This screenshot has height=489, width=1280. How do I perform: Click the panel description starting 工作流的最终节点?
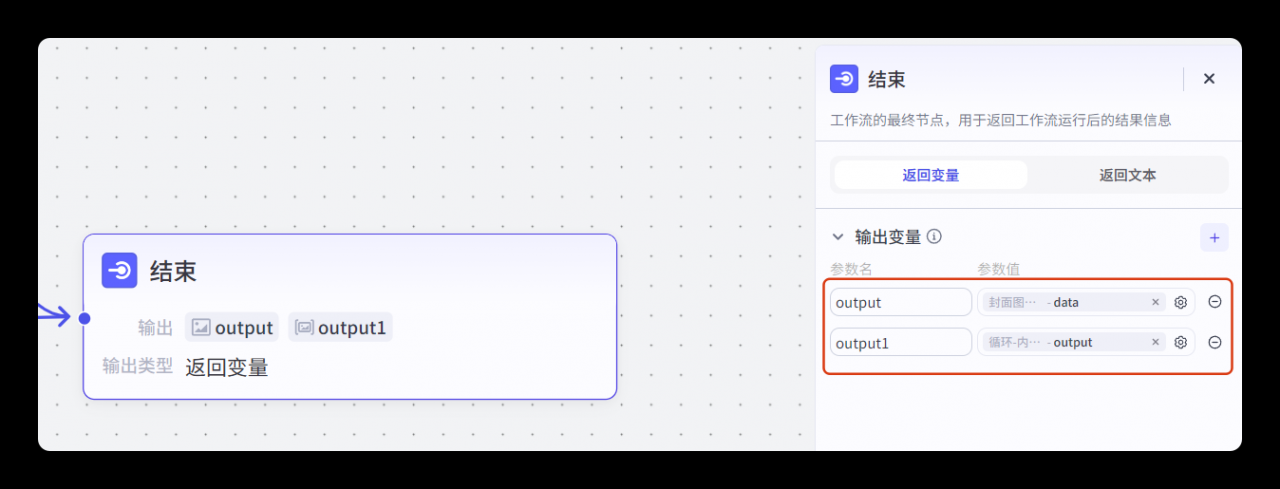point(1001,120)
